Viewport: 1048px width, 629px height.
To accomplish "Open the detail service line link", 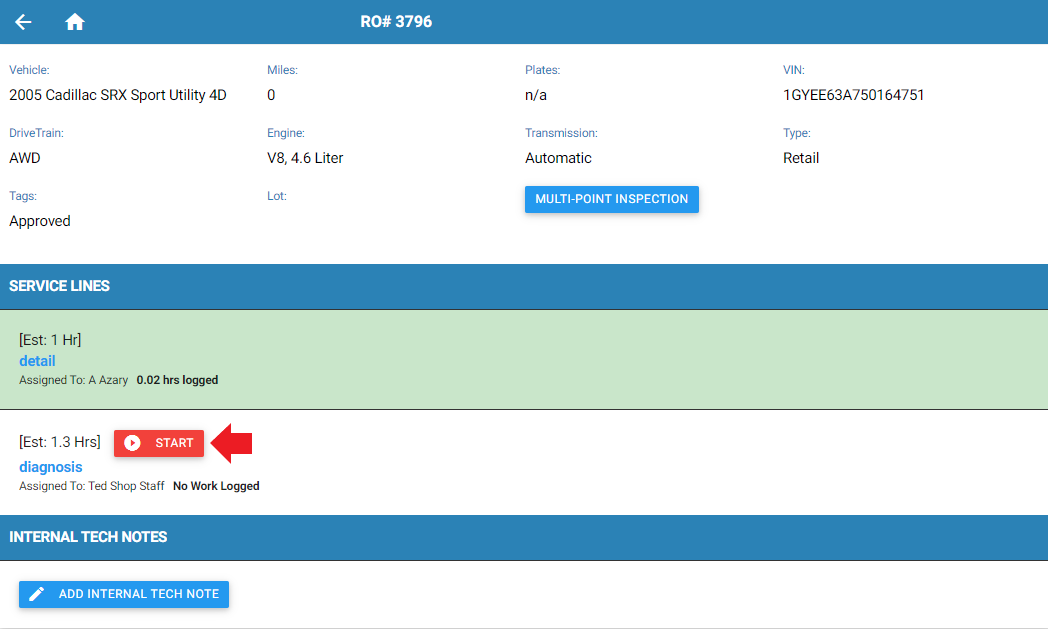I will pyautogui.click(x=37, y=361).
